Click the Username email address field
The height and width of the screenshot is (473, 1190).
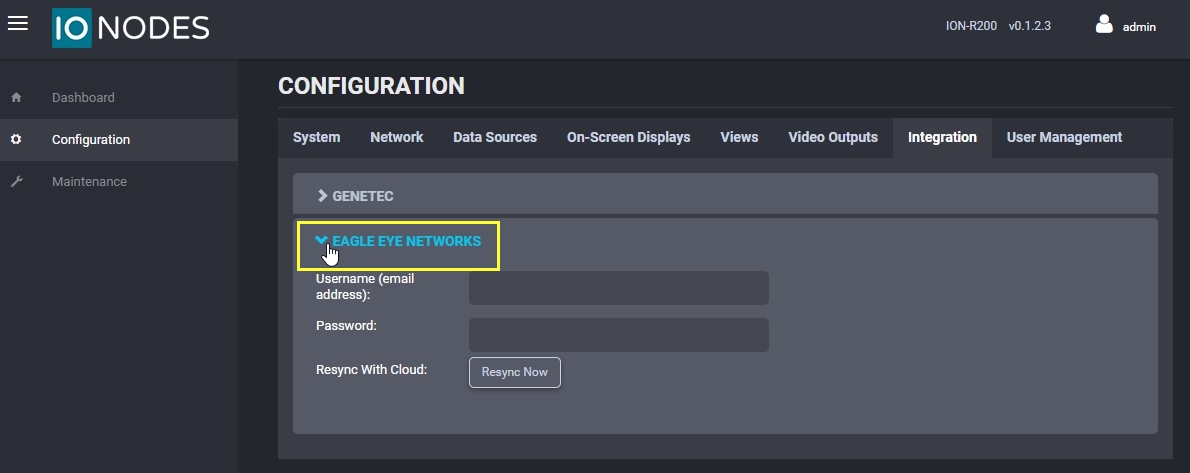(x=618, y=288)
